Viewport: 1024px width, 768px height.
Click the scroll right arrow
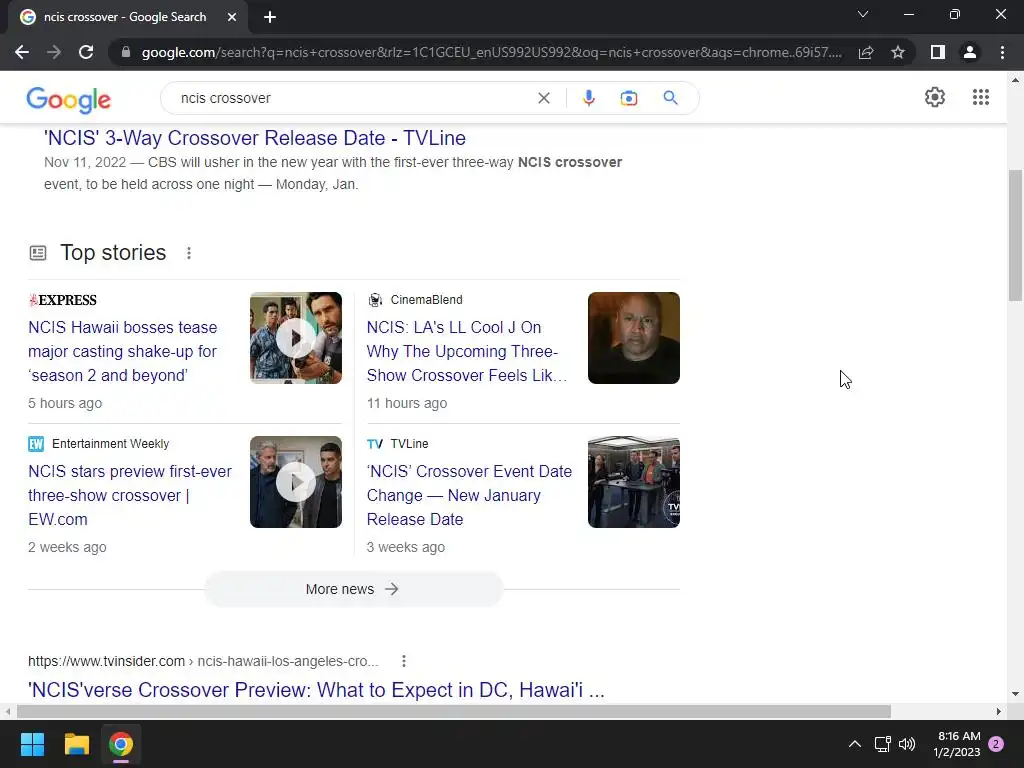click(x=999, y=711)
